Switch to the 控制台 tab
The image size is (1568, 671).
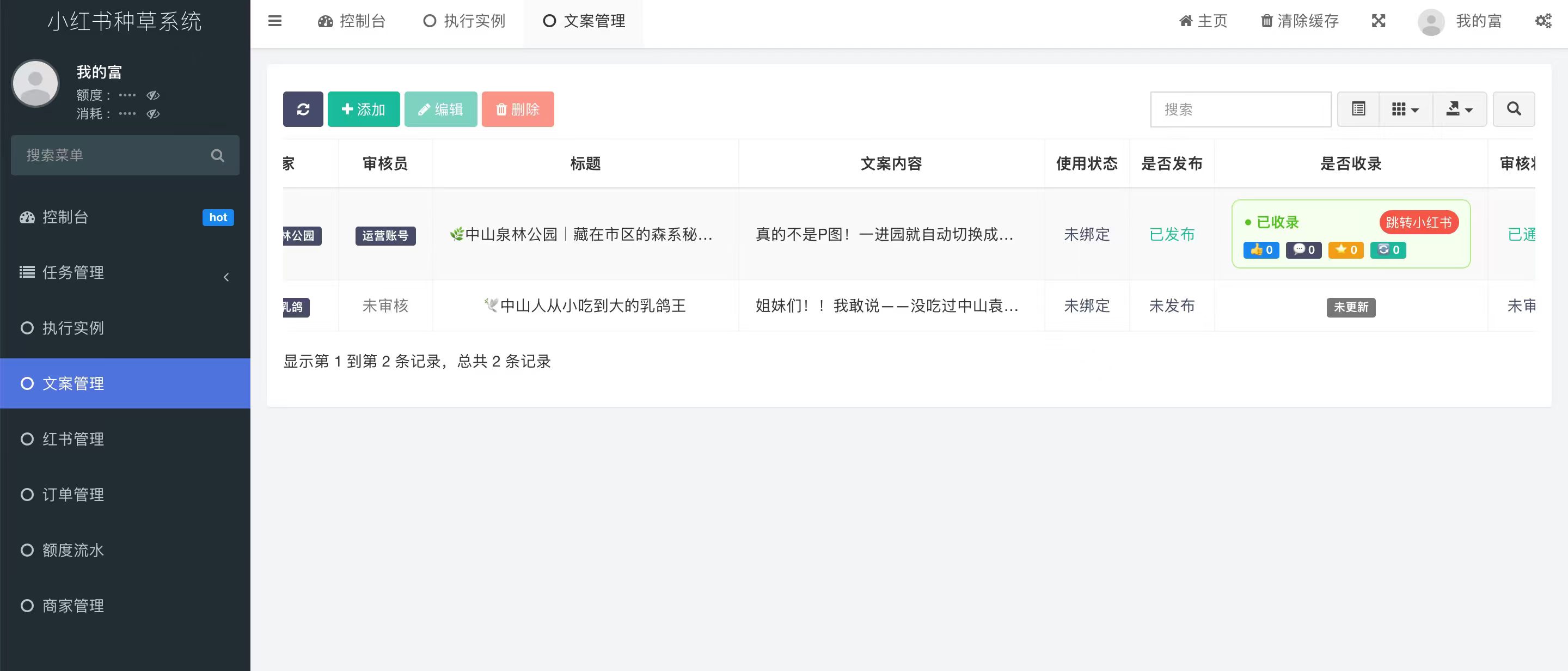pyautogui.click(x=352, y=21)
